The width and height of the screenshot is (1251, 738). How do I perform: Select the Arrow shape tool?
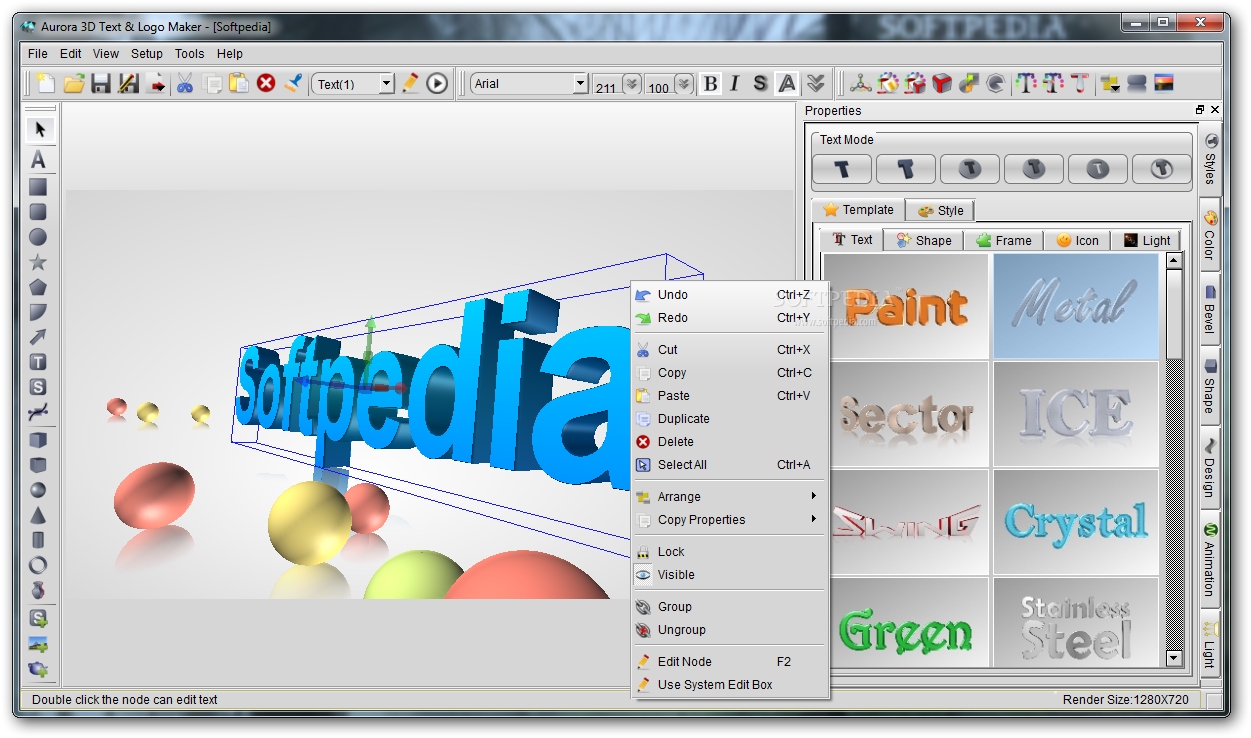tap(38, 337)
